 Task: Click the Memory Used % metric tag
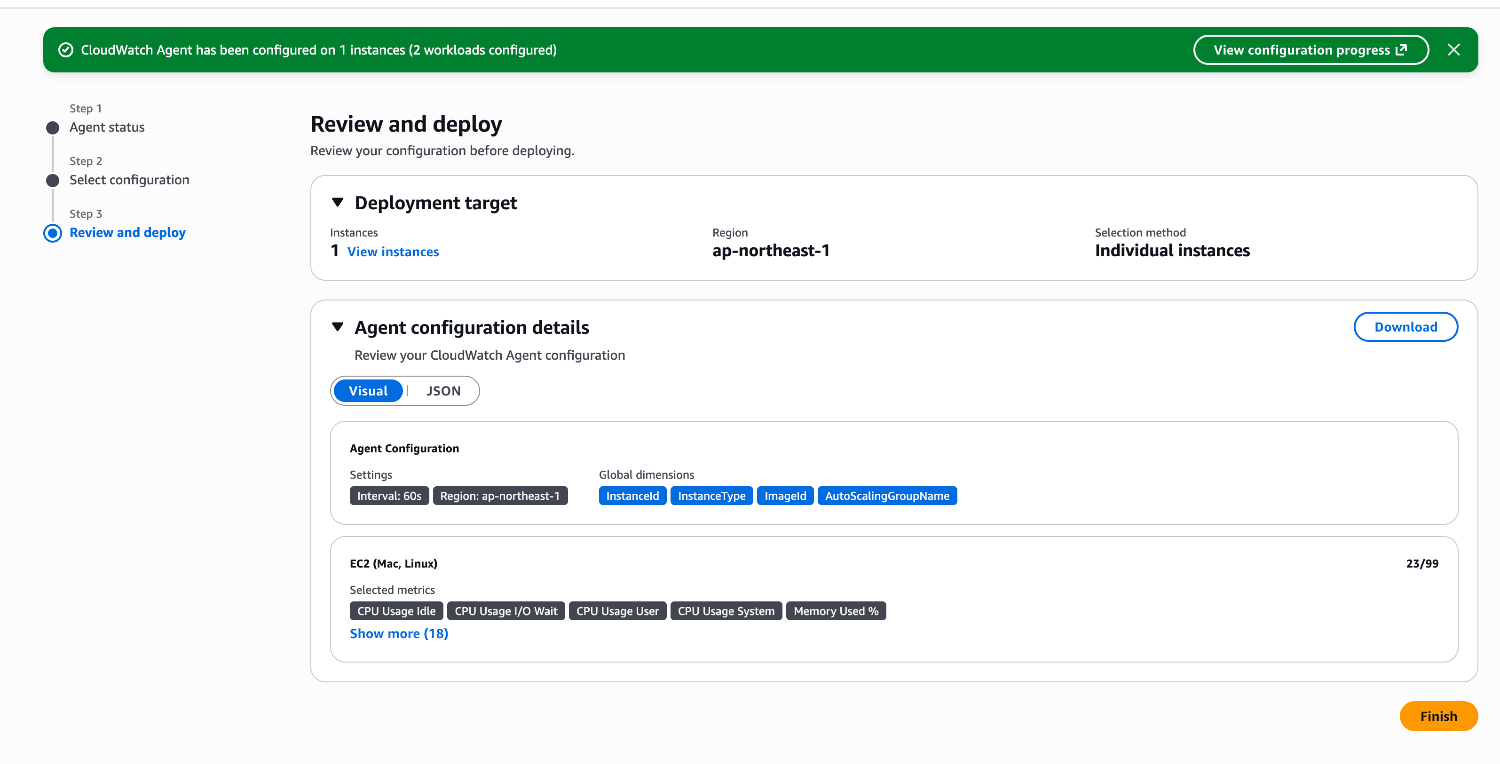[x=836, y=611]
